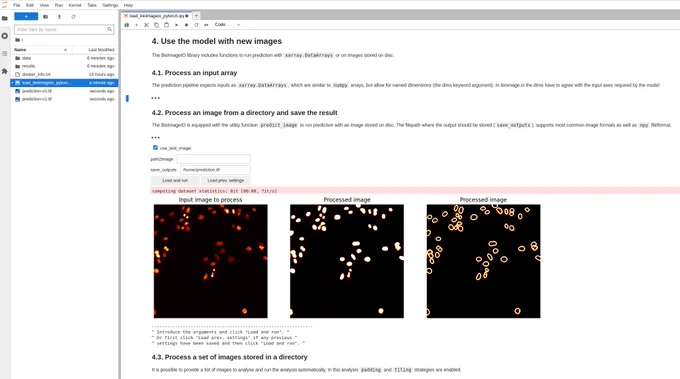Open the Settings menu
Screen dimensions: 680x379
click(x=110, y=5)
